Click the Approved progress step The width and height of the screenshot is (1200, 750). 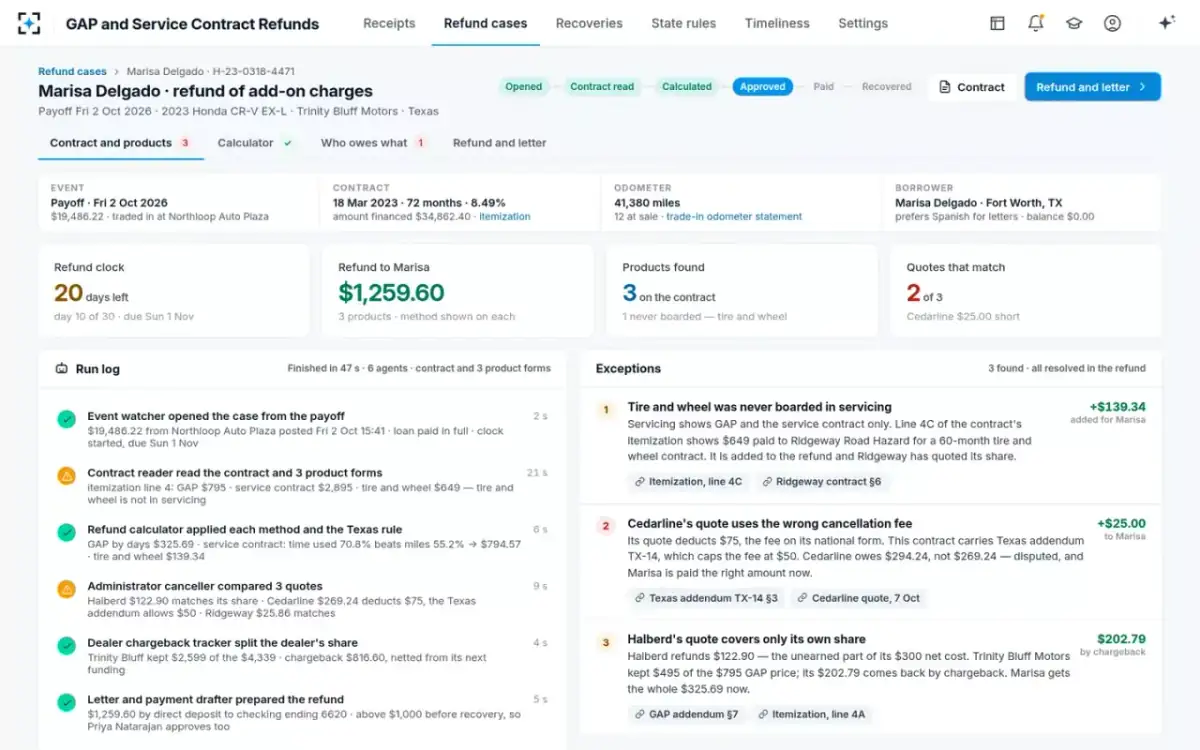tap(763, 87)
